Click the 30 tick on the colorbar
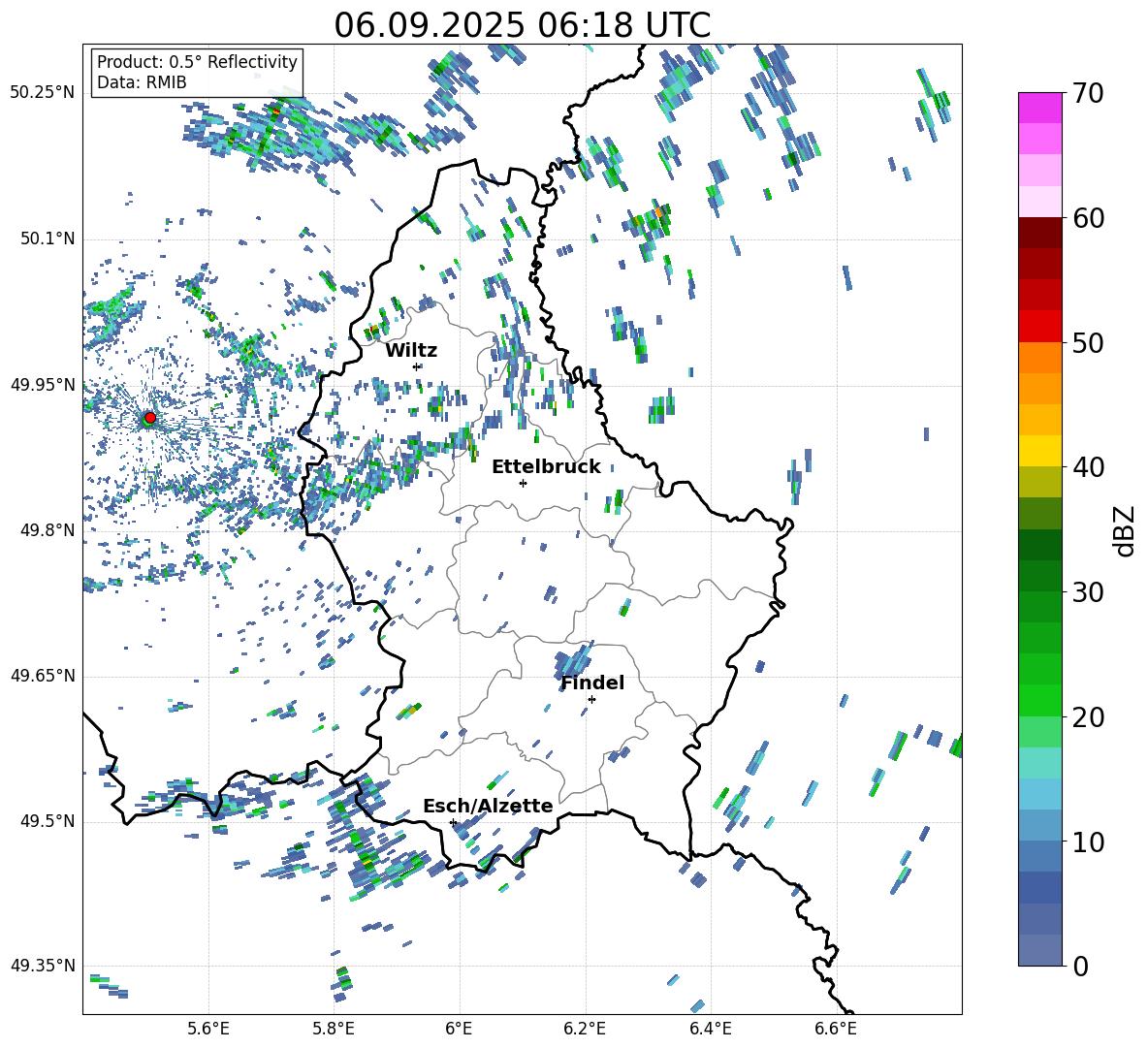Image resolution: width=1148 pixels, height=1048 pixels. pyautogui.click(x=1089, y=592)
